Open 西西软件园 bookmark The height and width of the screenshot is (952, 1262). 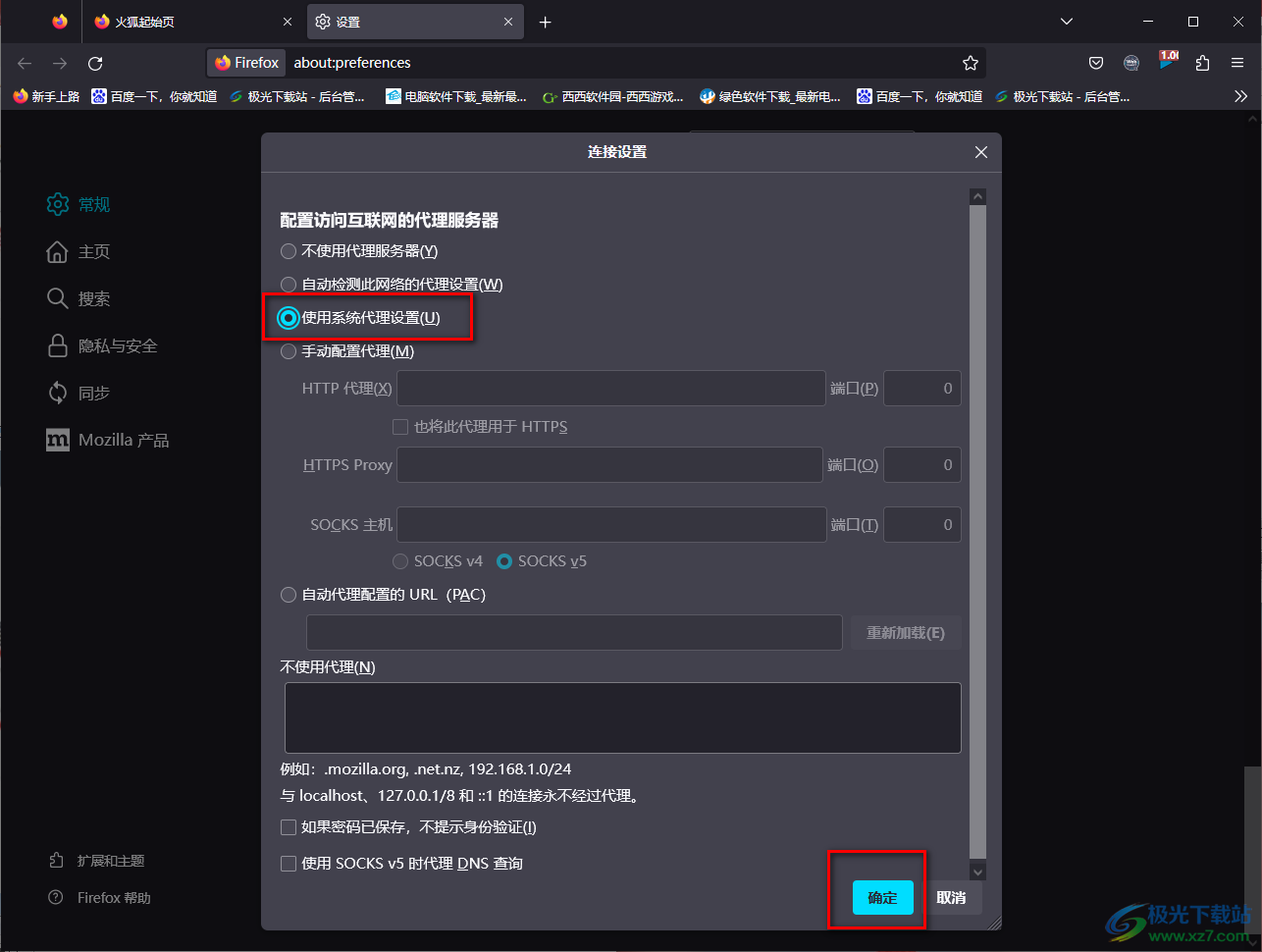613,96
